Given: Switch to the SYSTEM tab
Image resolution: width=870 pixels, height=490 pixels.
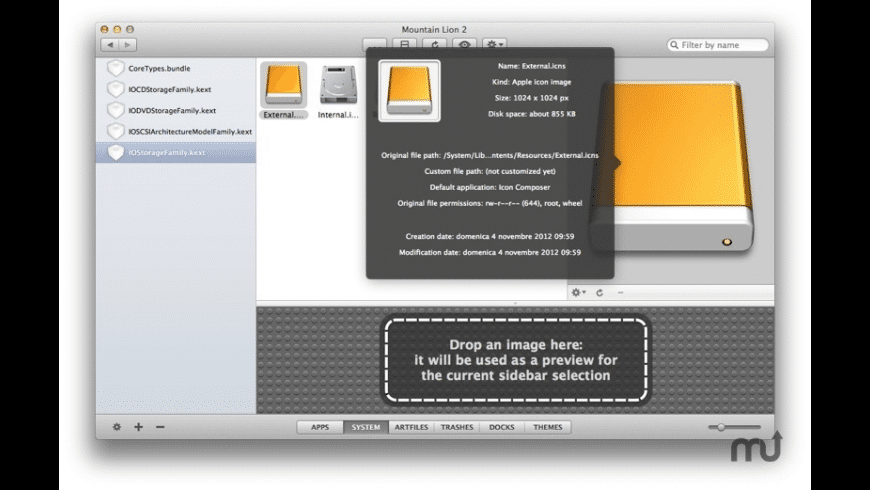Looking at the screenshot, I should coord(366,427).
